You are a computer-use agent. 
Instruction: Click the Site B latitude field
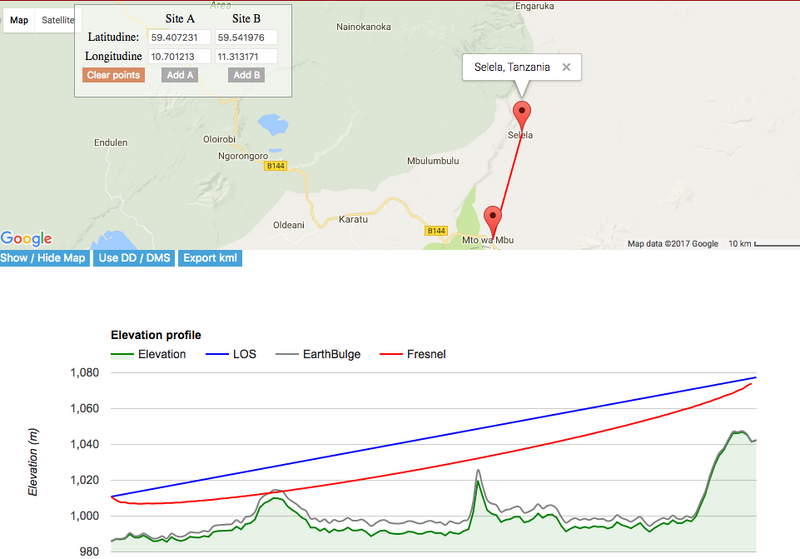point(246,37)
